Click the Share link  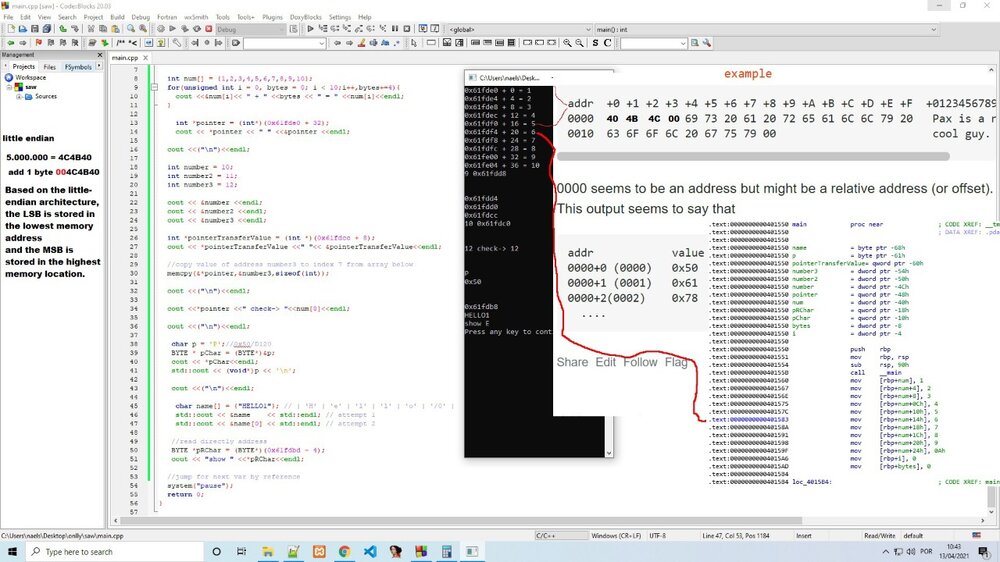coord(572,362)
